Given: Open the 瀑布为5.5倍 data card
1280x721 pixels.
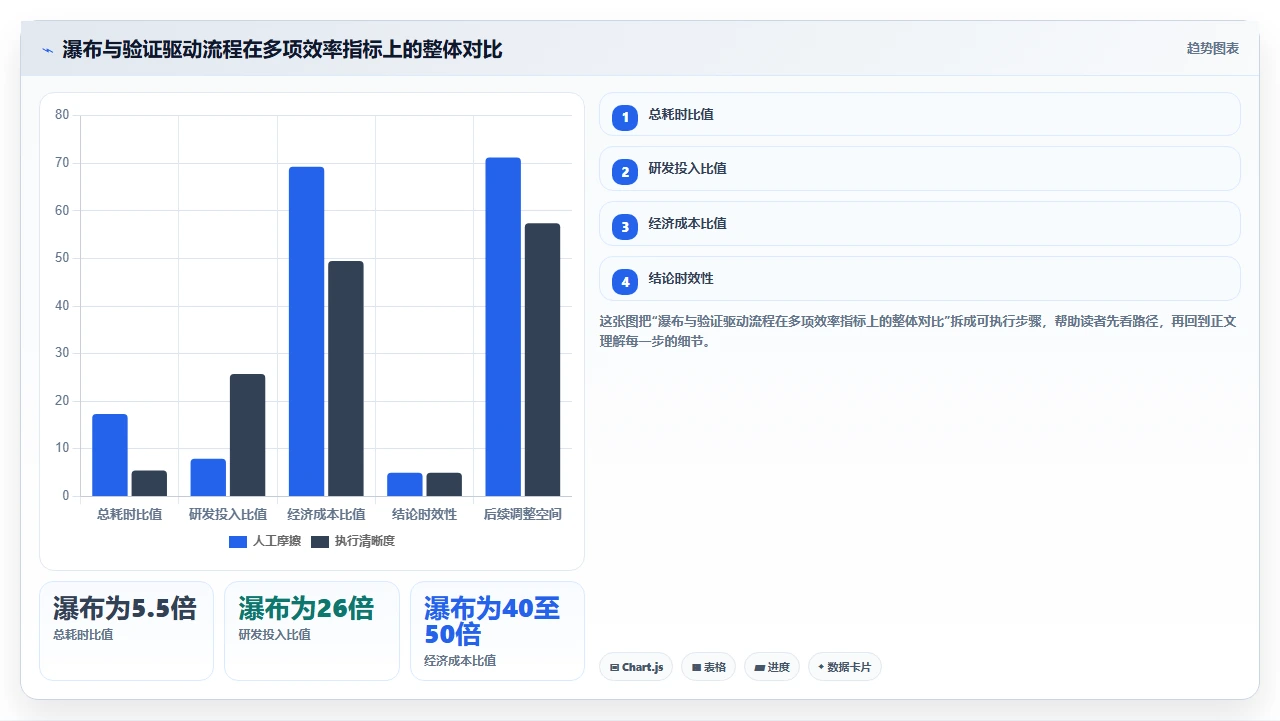Looking at the screenshot, I should pos(126,631).
